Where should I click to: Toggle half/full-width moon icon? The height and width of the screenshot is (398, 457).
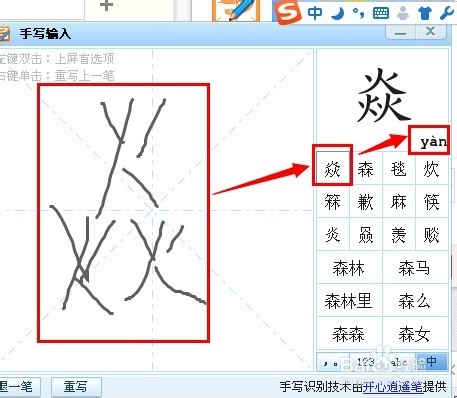[337, 13]
